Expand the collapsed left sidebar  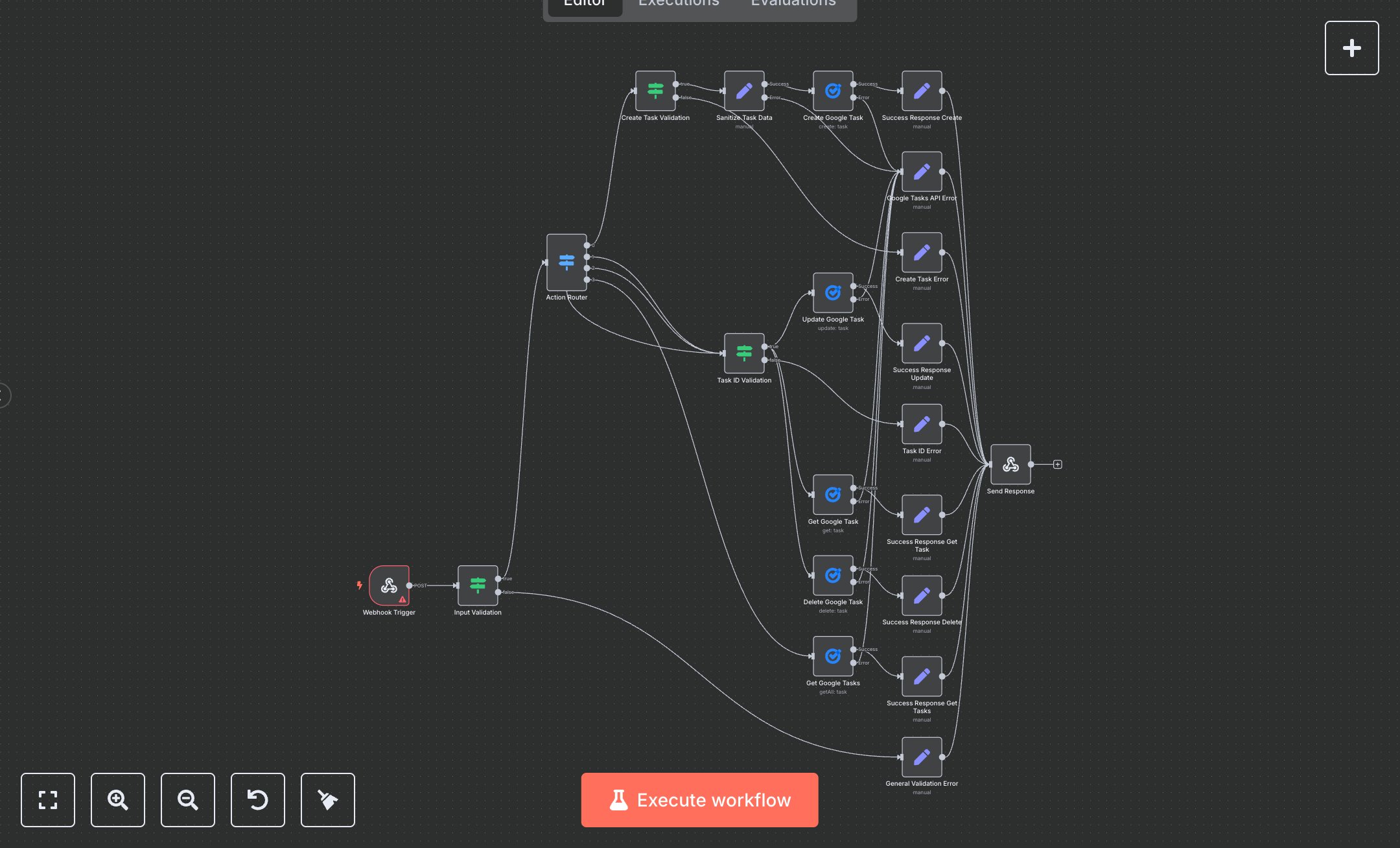(x=3, y=395)
